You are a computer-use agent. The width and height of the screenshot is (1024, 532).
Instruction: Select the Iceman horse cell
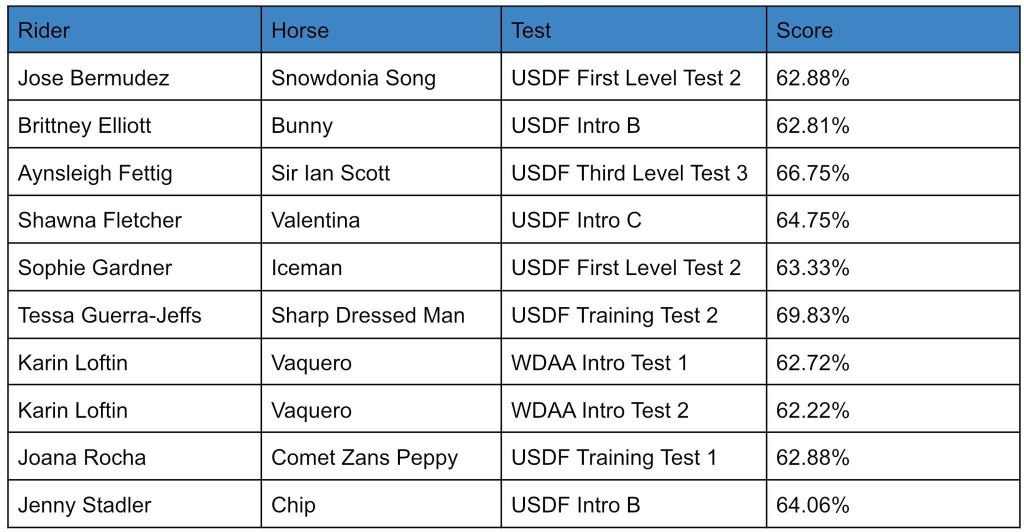pyautogui.click(x=381, y=267)
